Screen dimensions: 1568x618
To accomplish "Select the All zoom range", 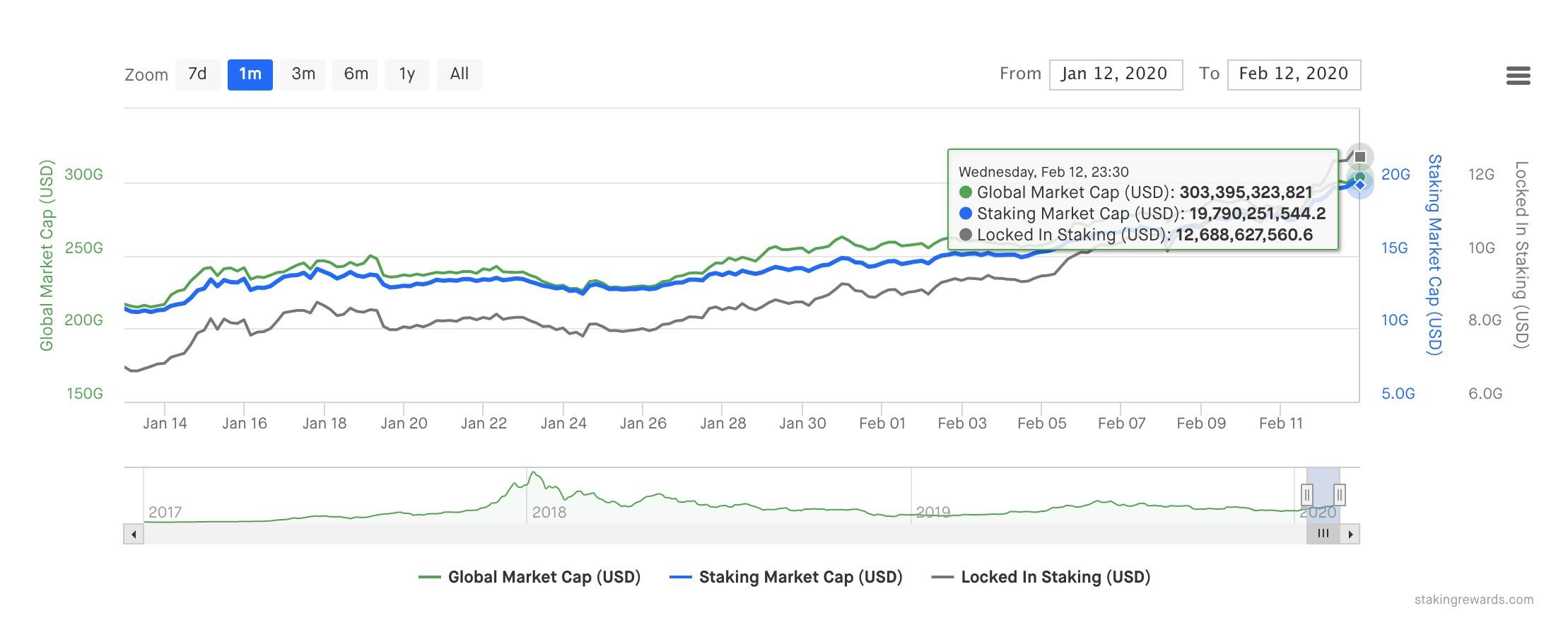I will click(x=460, y=74).
